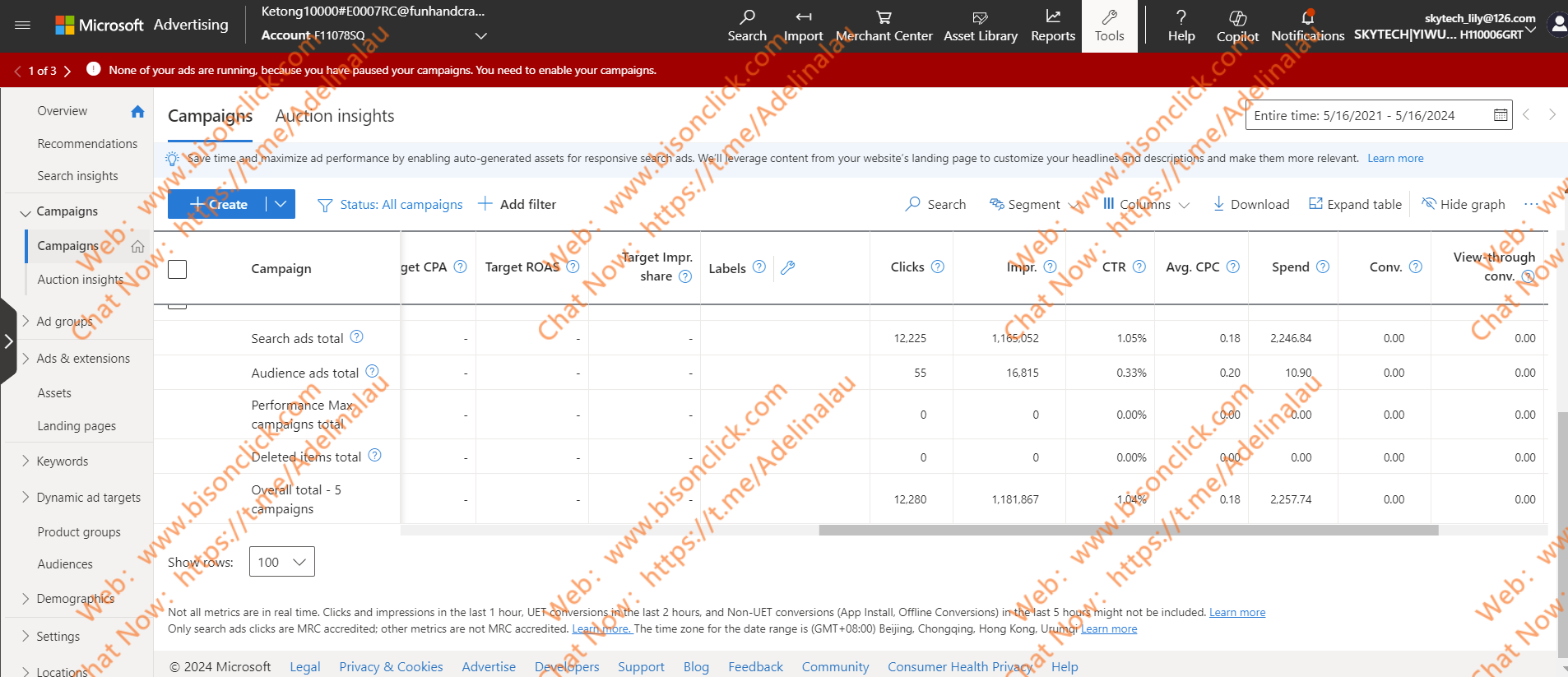1568x677 pixels.
Task: Open the Import menu
Action: click(803, 26)
